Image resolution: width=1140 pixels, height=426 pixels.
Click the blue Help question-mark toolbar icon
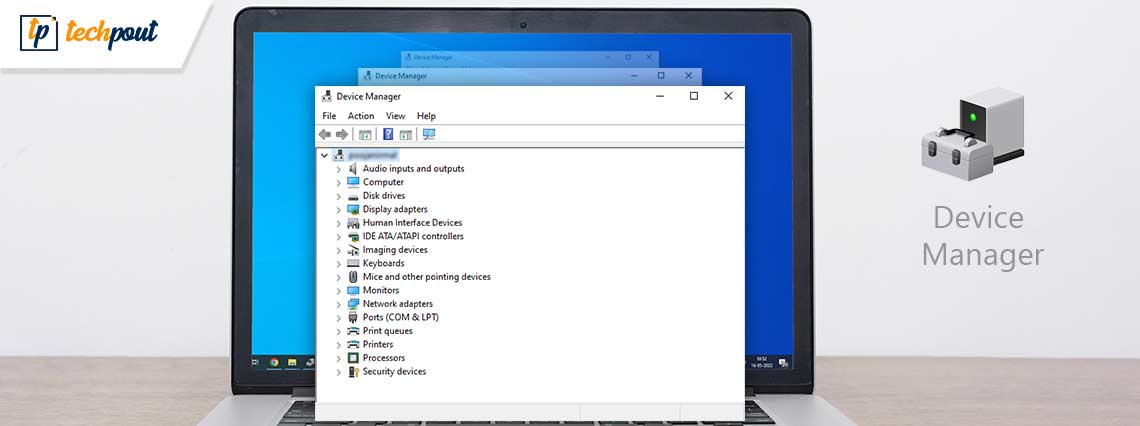click(388, 134)
